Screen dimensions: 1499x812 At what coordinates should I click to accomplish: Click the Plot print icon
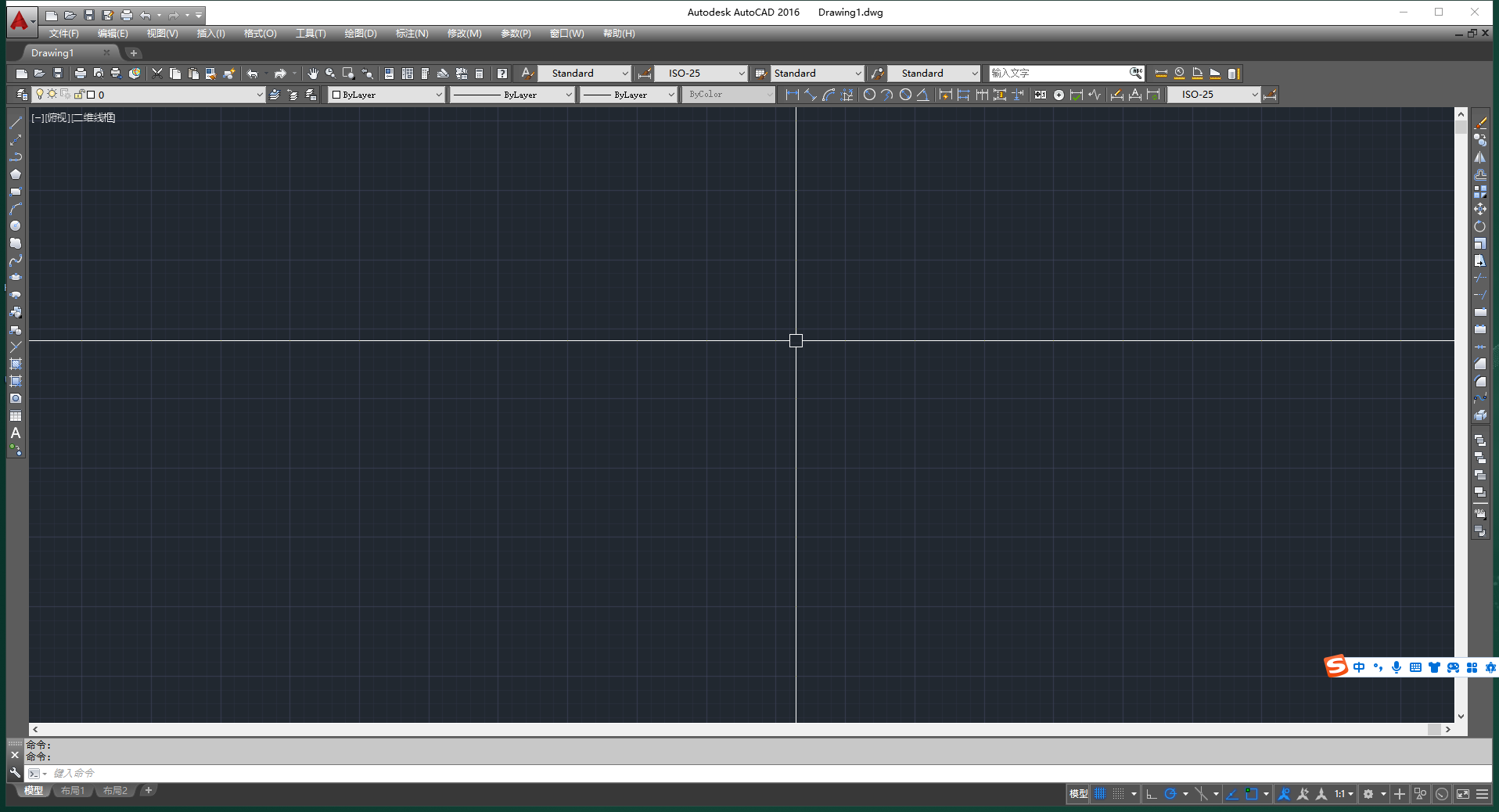[80, 74]
